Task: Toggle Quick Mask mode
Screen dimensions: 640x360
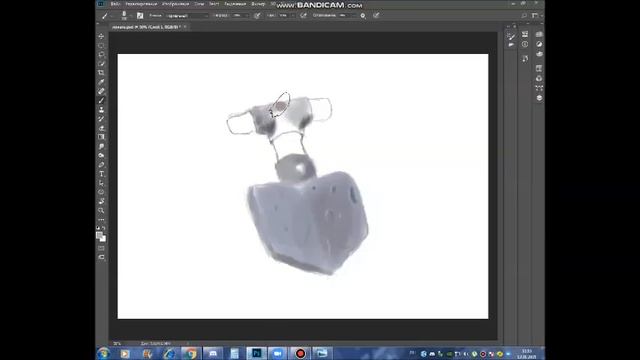Action: [101, 248]
